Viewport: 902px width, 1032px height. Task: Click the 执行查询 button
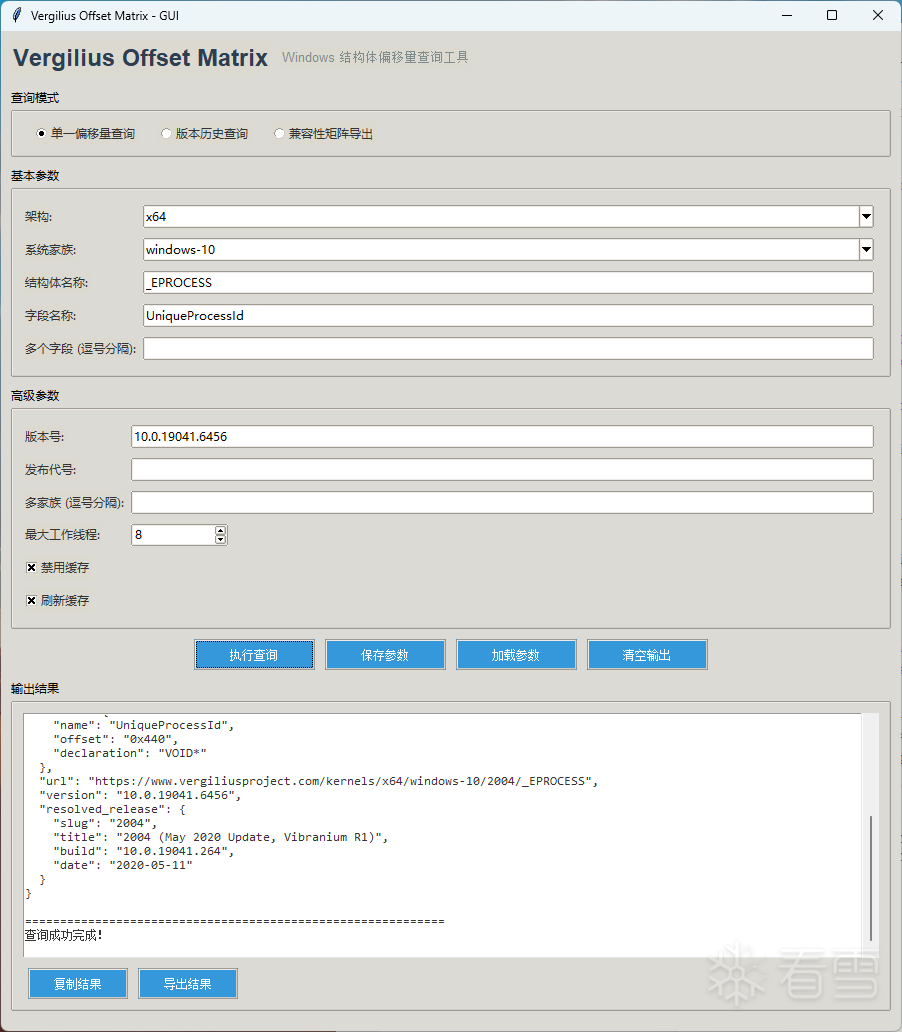point(254,655)
